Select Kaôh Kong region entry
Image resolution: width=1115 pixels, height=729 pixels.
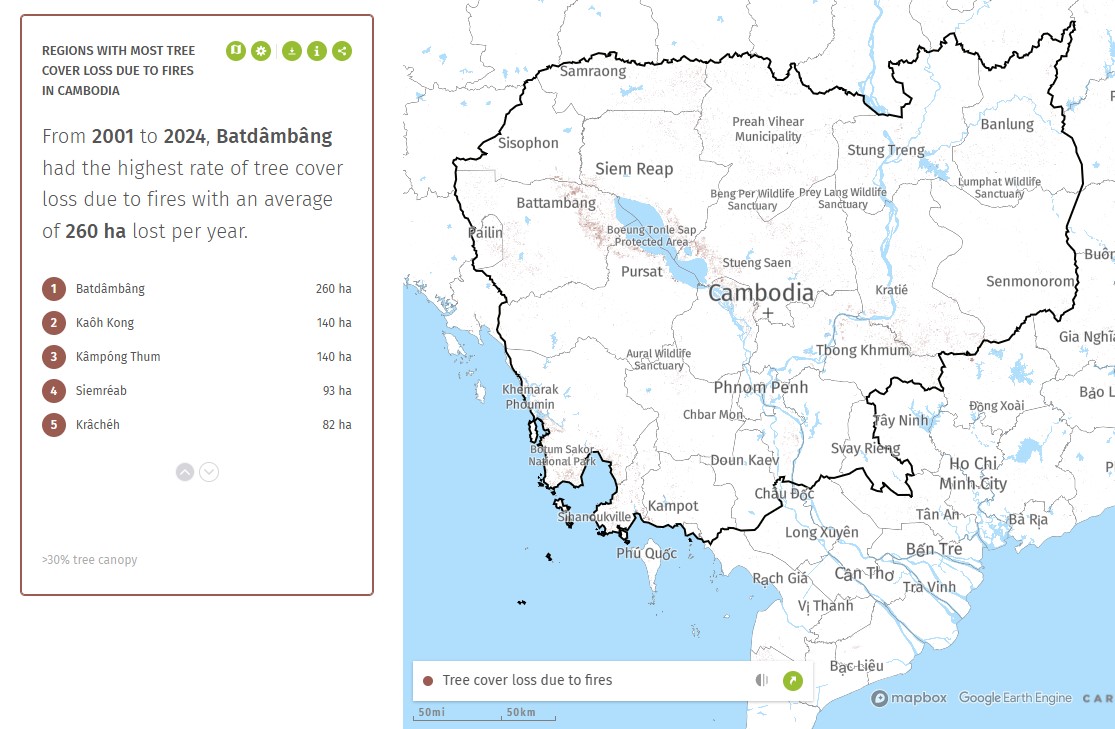click(105, 323)
